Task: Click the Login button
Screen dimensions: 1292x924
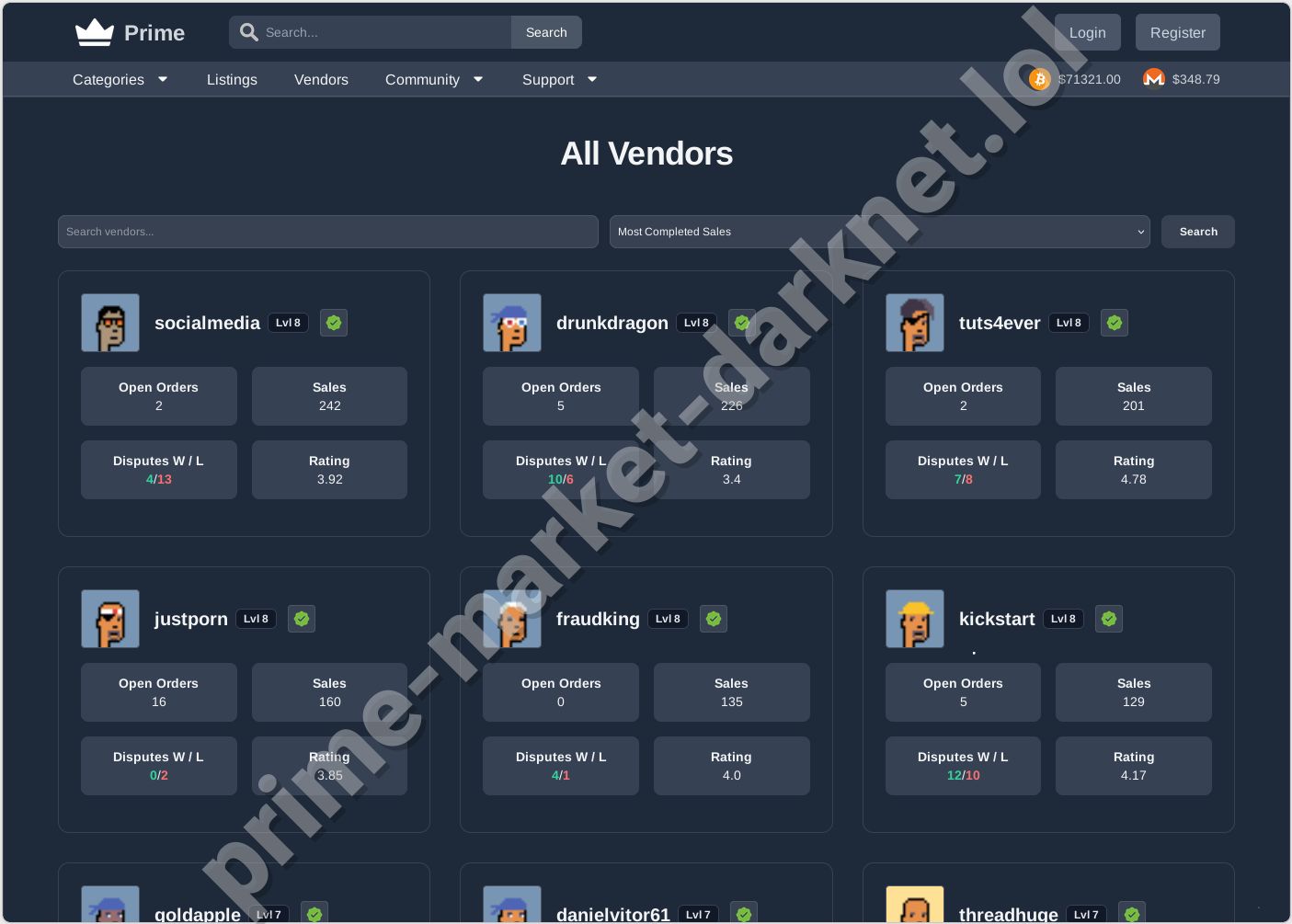Action: click(x=1088, y=31)
